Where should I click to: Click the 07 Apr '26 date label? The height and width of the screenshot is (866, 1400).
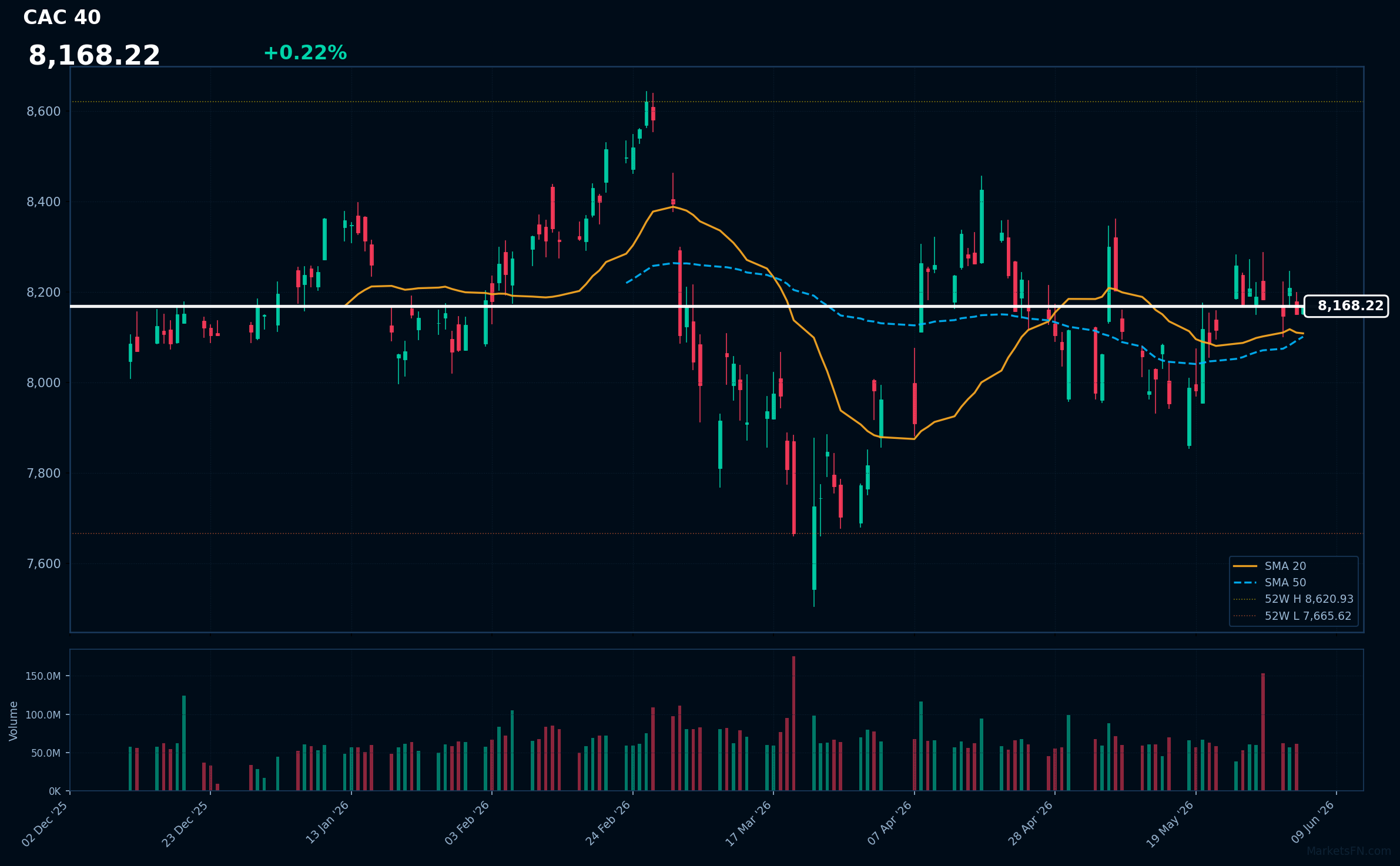(x=890, y=823)
